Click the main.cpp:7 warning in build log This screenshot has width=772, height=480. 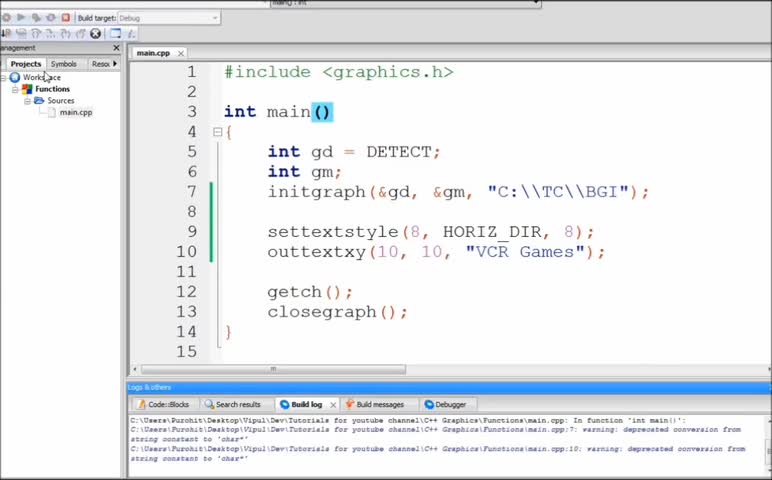point(435,434)
